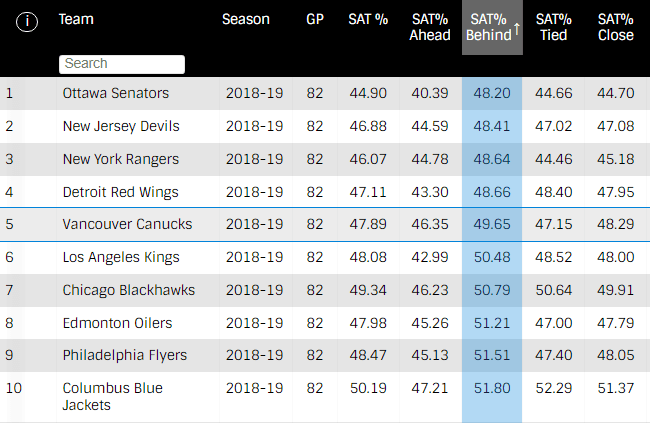This screenshot has width=650, height=423.
Task: Sort by GP column header
Action: tap(315, 19)
